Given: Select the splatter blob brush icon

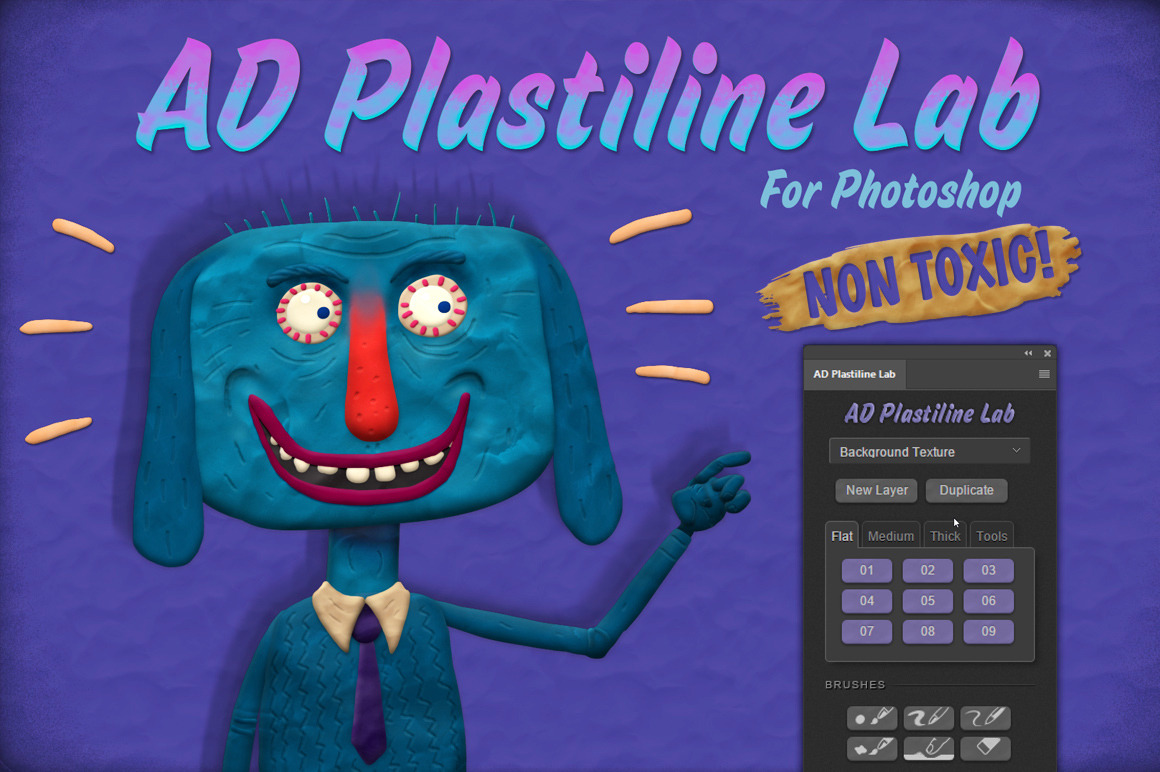Looking at the screenshot, I should pyautogui.click(x=872, y=747).
